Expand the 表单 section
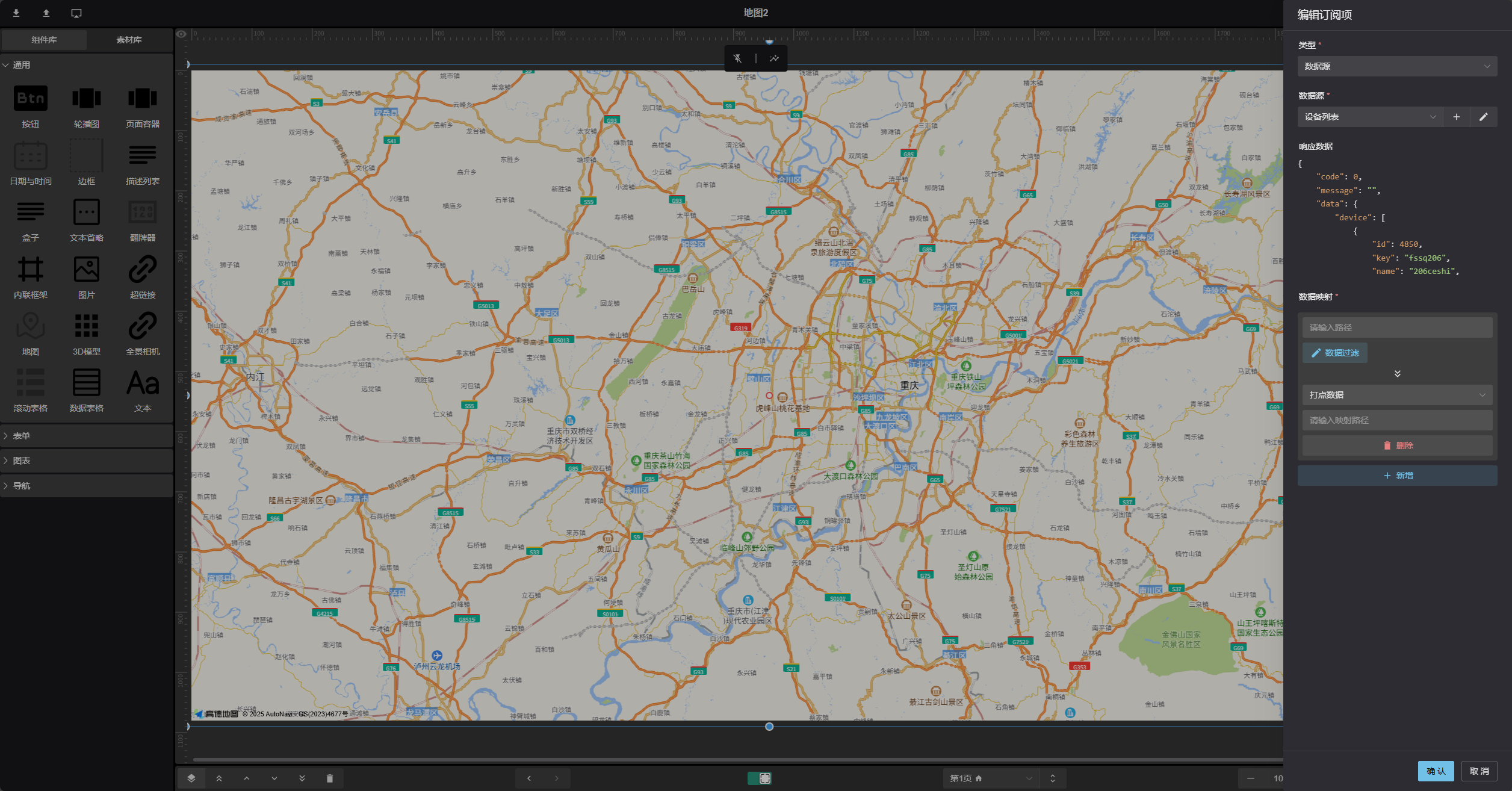 [87, 435]
